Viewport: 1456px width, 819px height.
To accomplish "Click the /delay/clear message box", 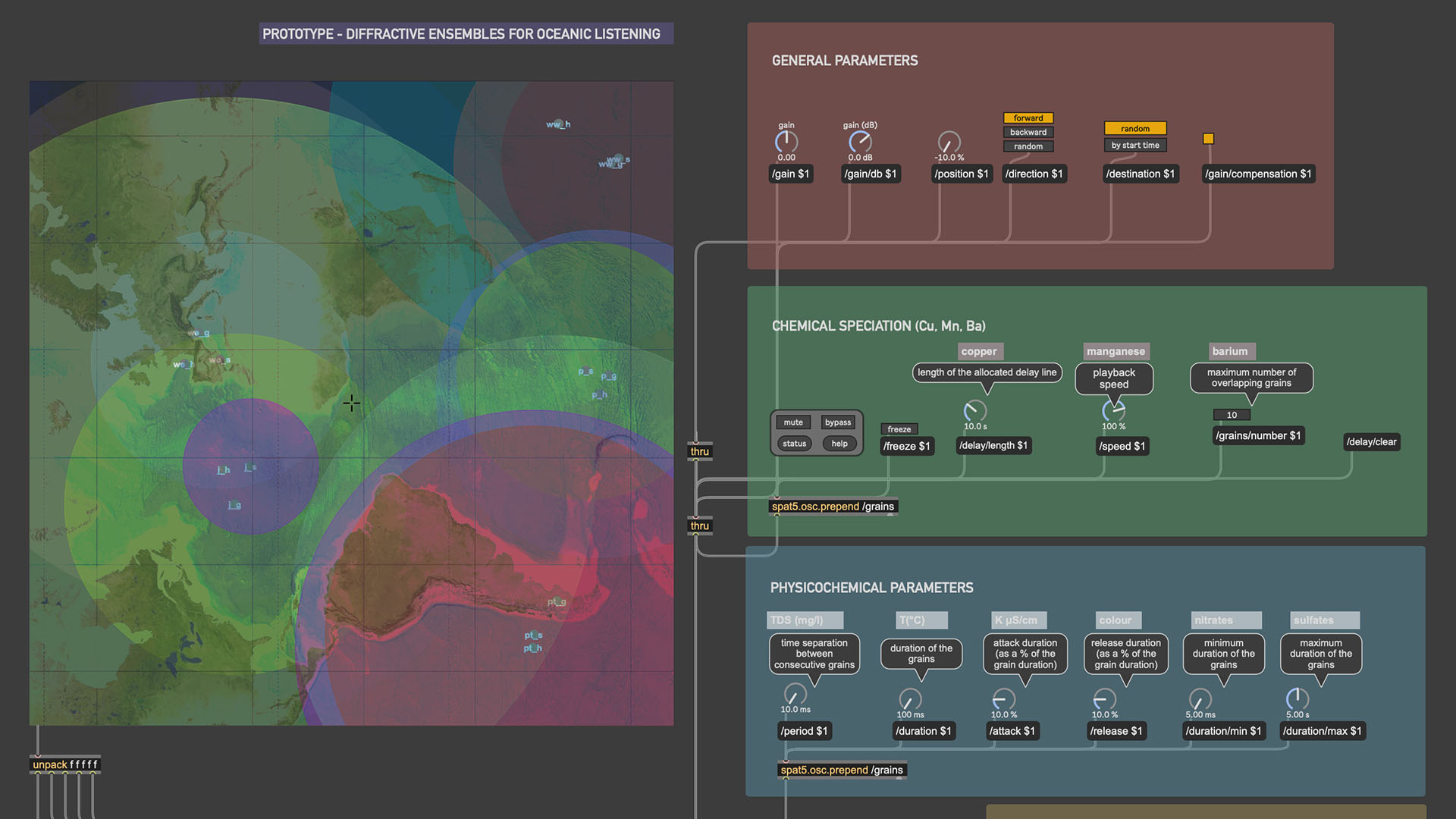I will coord(1371,442).
